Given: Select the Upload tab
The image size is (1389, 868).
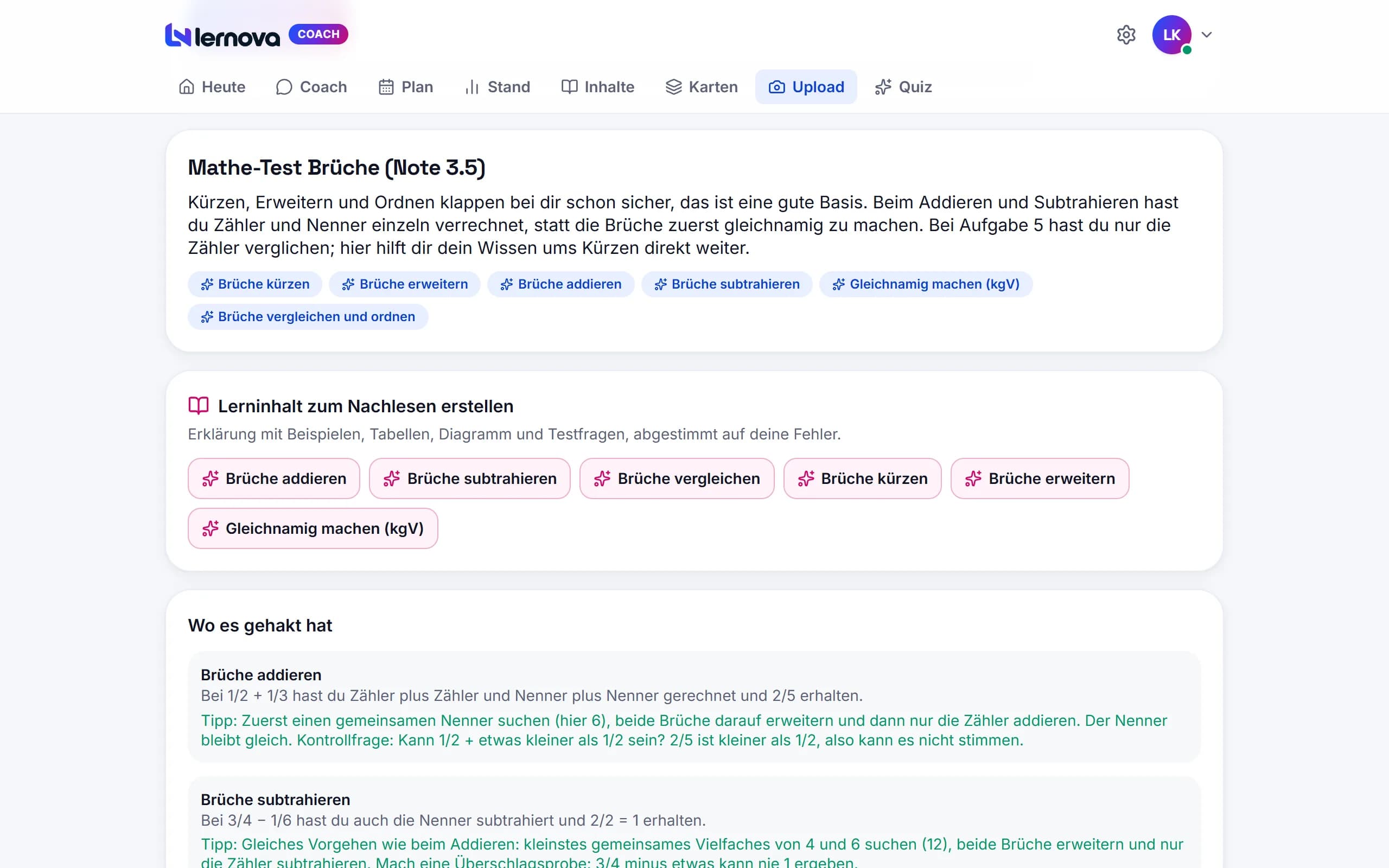Looking at the screenshot, I should tap(806, 87).
